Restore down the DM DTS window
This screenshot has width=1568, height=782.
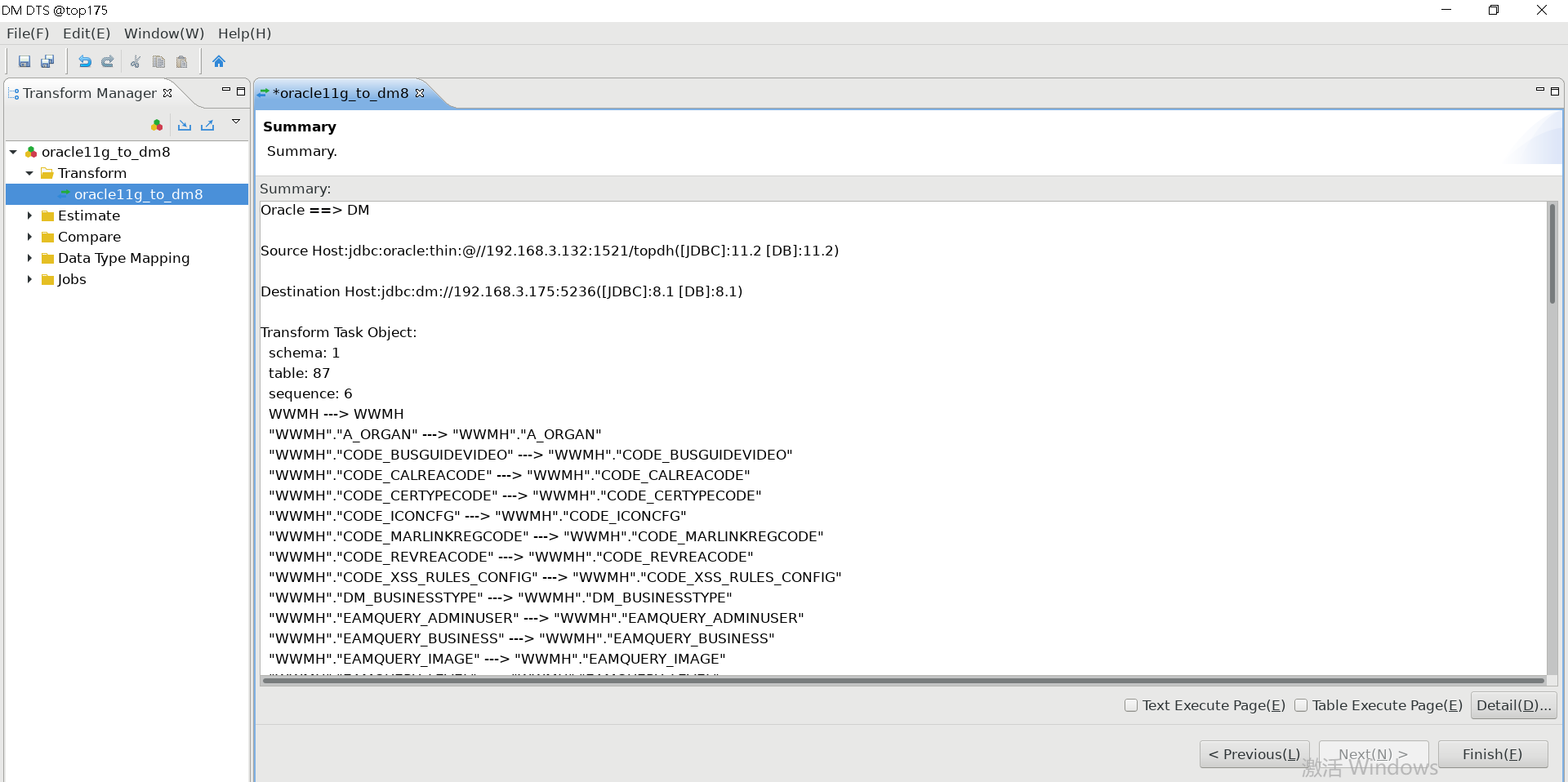pyautogui.click(x=1494, y=10)
